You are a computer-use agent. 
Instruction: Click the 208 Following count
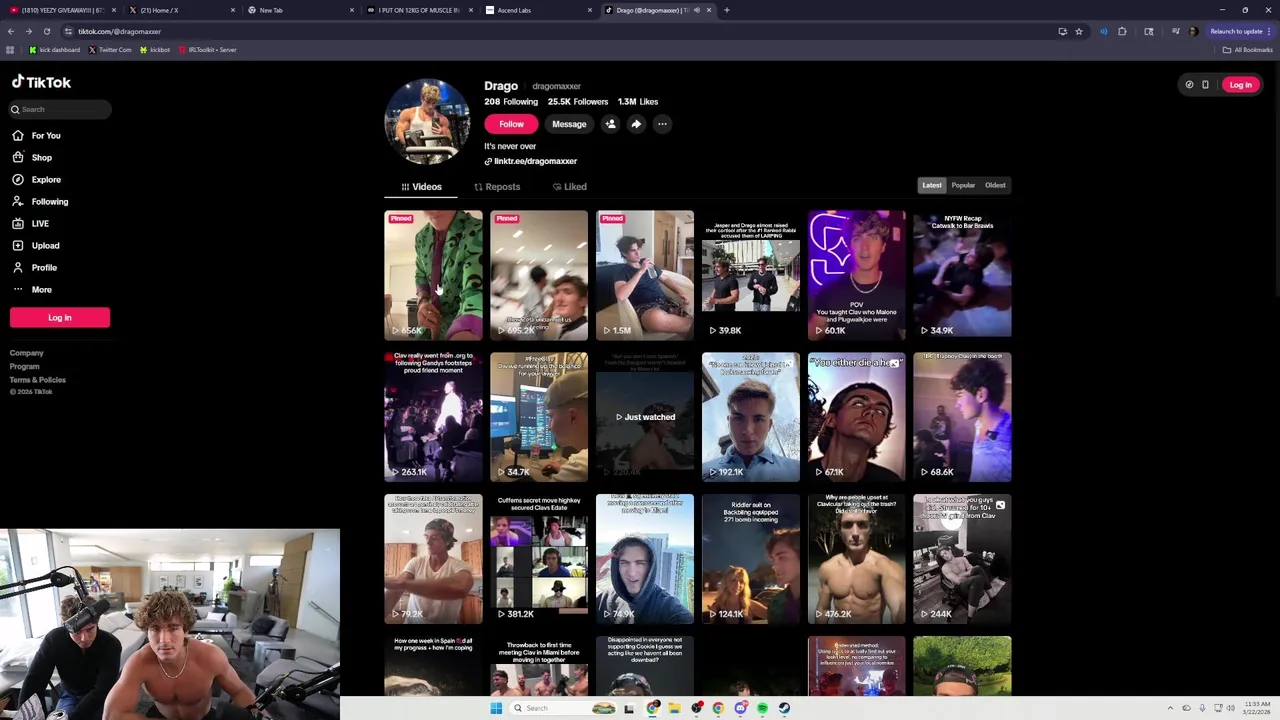coord(511,102)
